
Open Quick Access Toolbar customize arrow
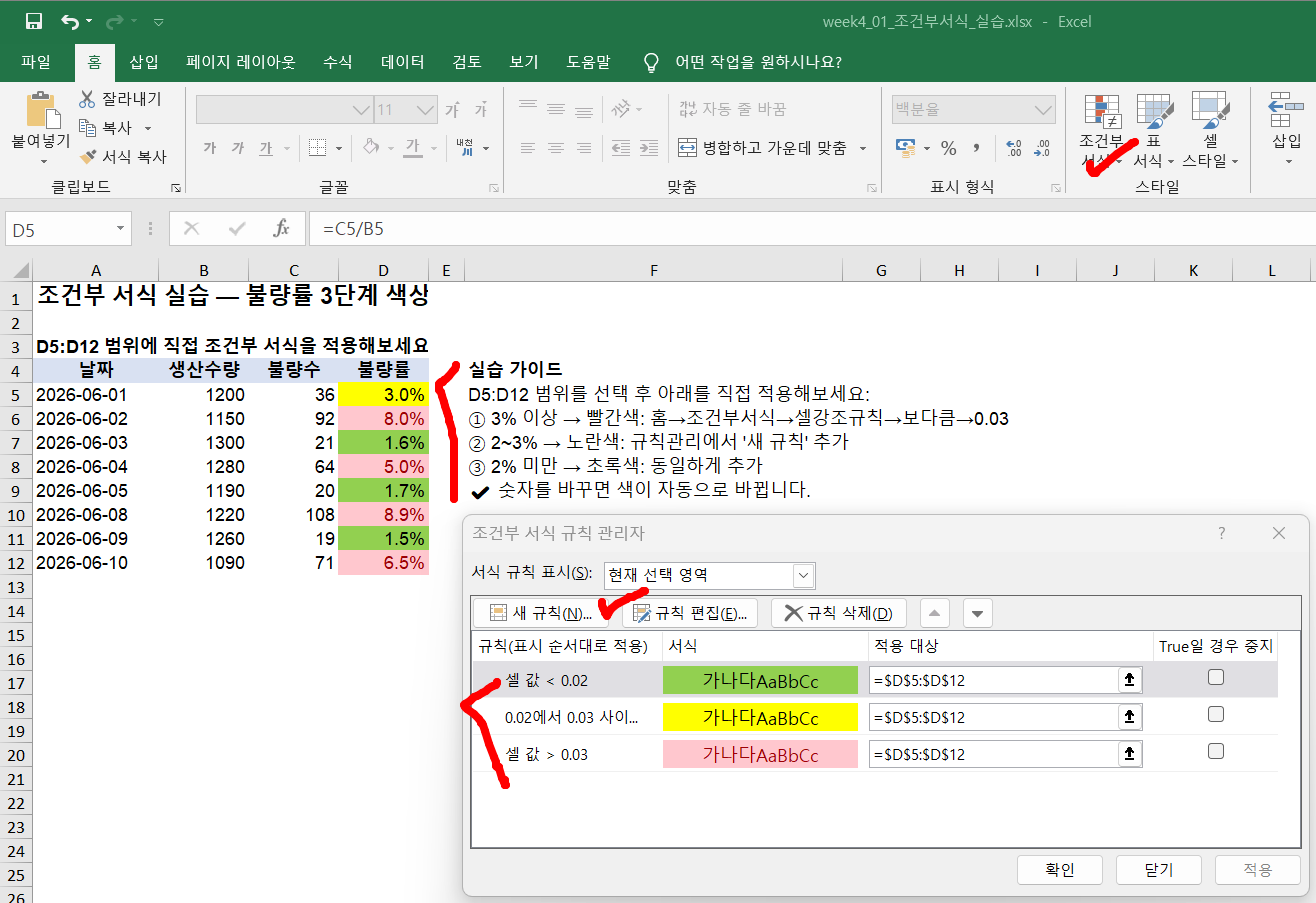pos(159,21)
